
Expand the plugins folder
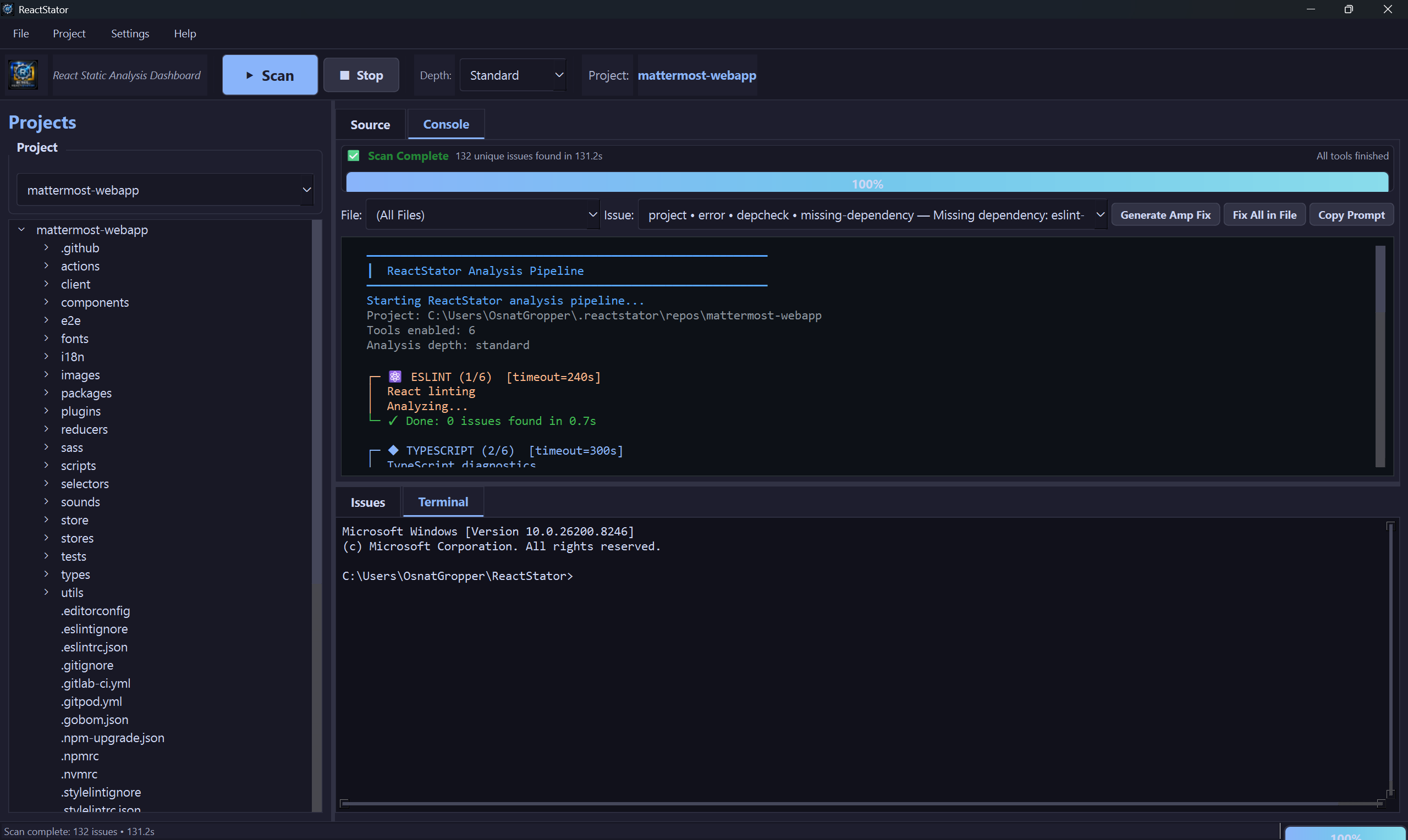click(x=46, y=410)
